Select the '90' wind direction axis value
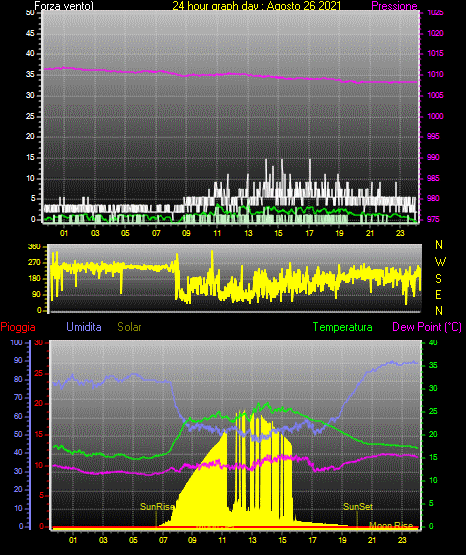 pos(36,294)
